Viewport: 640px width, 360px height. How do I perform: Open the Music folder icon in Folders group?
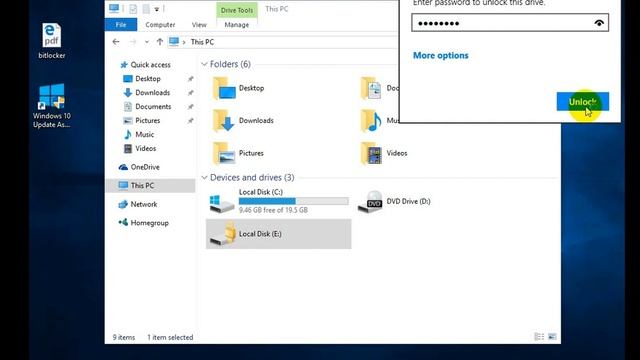coord(371,121)
